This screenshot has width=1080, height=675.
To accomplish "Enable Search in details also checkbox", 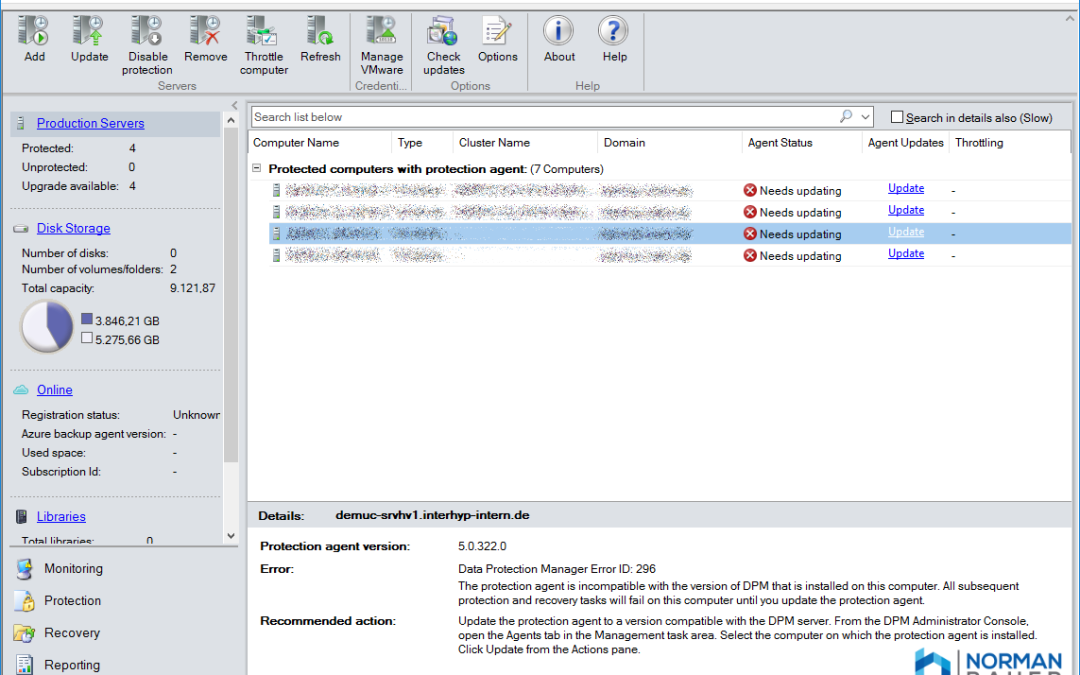I will click(897, 117).
